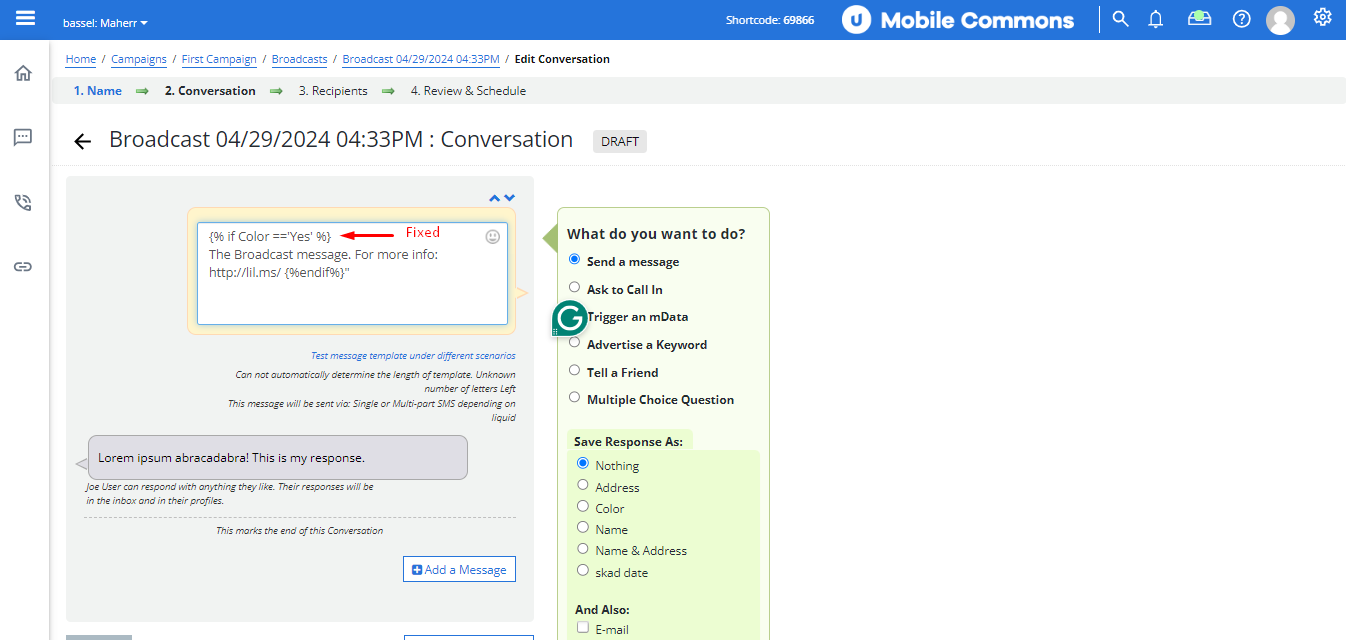The width and height of the screenshot is (1346, 640).
Task: Open the settings gear icon
Action: (1322, 17)
